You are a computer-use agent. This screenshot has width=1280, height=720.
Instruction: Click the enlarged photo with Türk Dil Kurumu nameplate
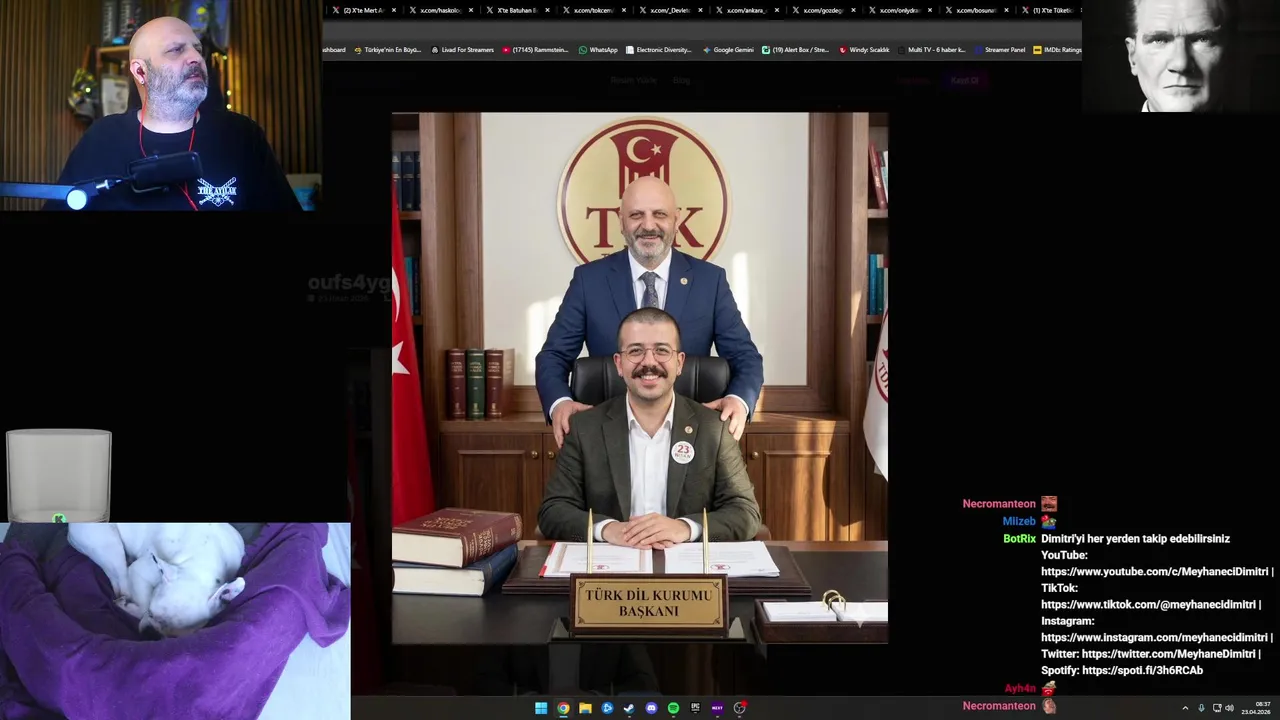click(640, 378)
